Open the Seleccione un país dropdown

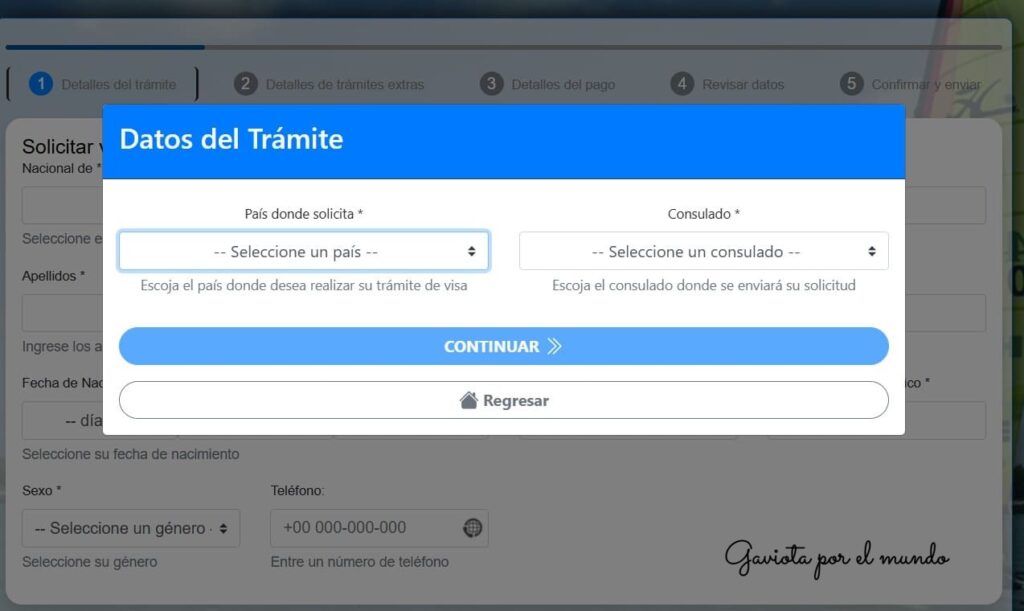pyautogui.click(x=303, y=250)
